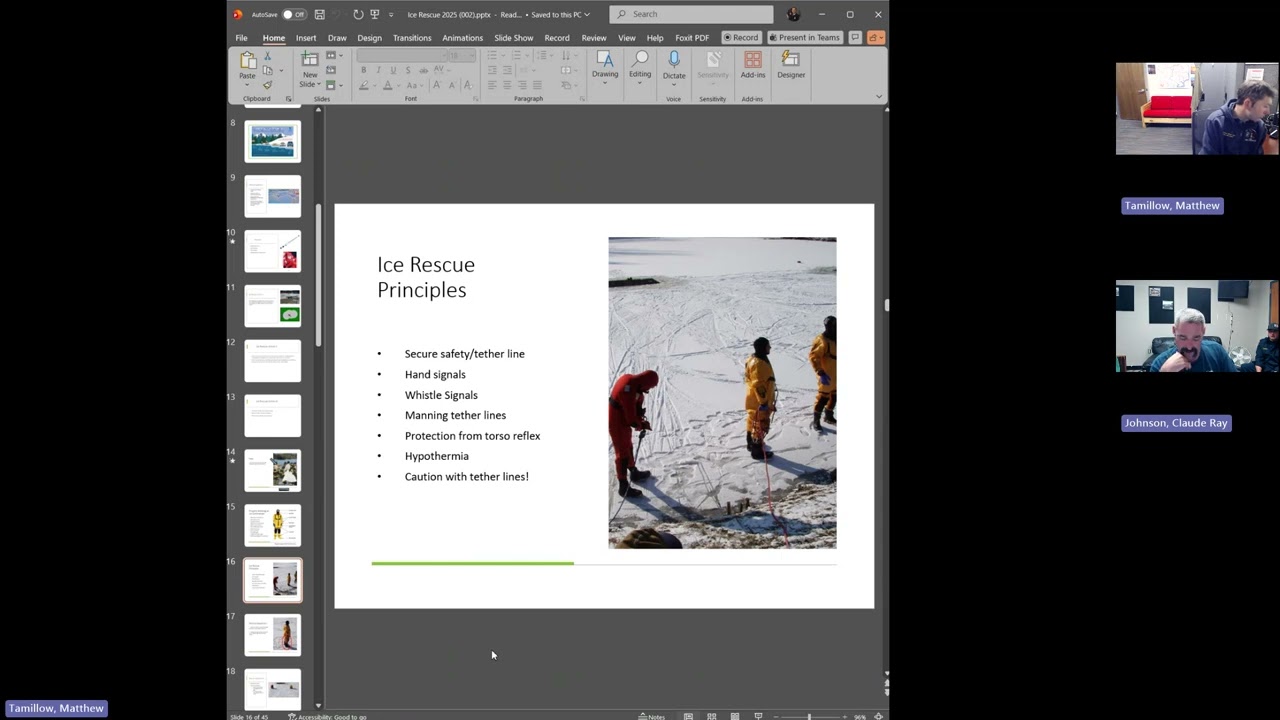Screen dimensions: 1280x720
Task: Click the zoom out minus button
Action: tap(776, 717)
